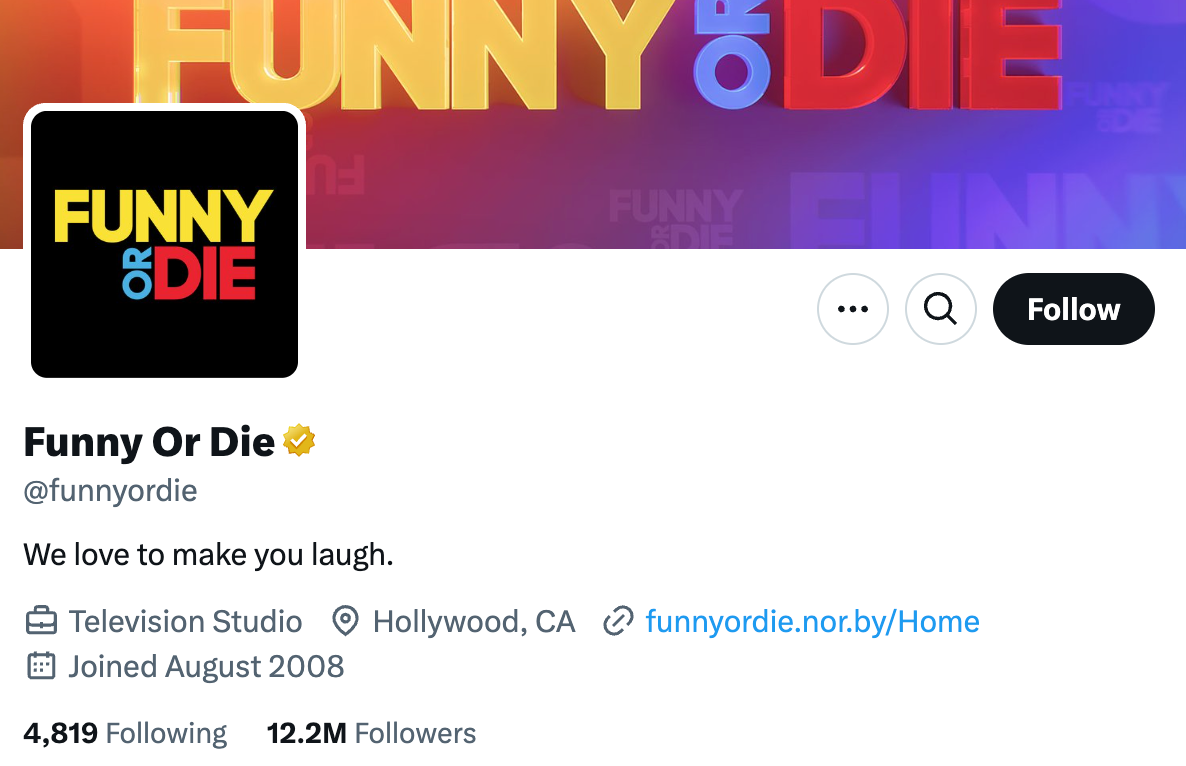The image size is (1186, 766).
Task: Click the calendar icon next to joined date
Action: [40, 665]
